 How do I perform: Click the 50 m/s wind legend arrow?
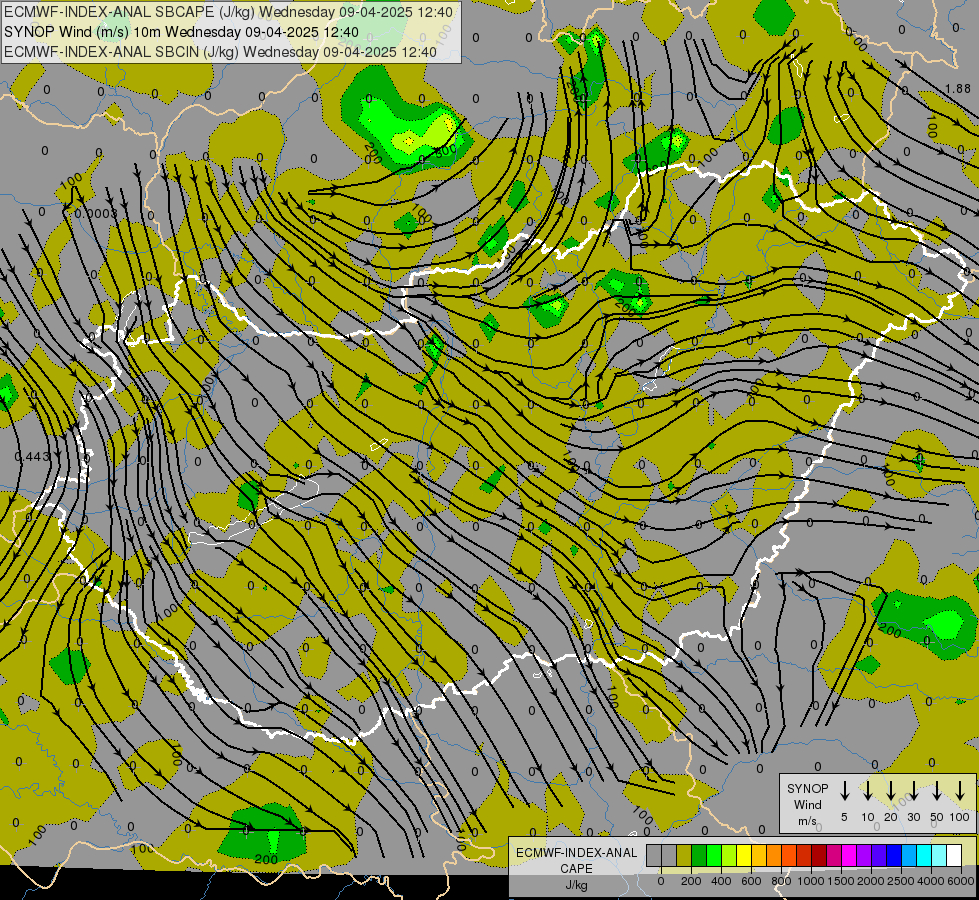[x=937, y=790]
